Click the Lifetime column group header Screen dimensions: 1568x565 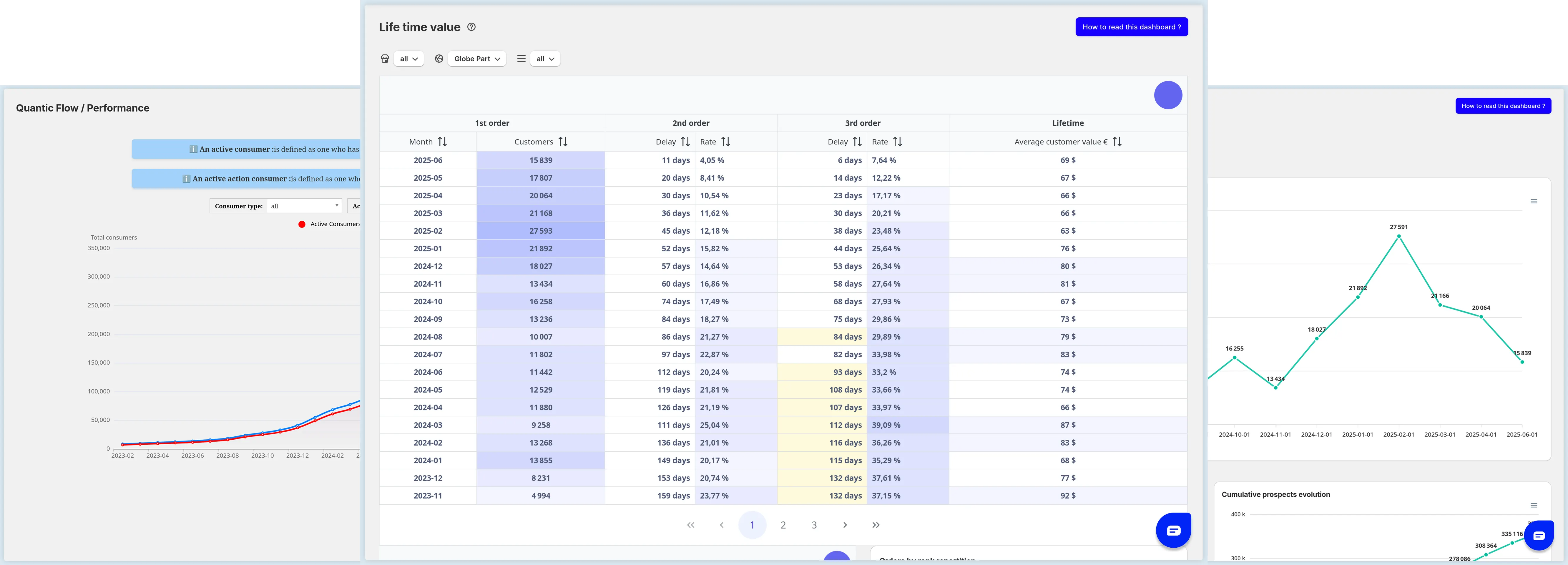click(1068, 123)
